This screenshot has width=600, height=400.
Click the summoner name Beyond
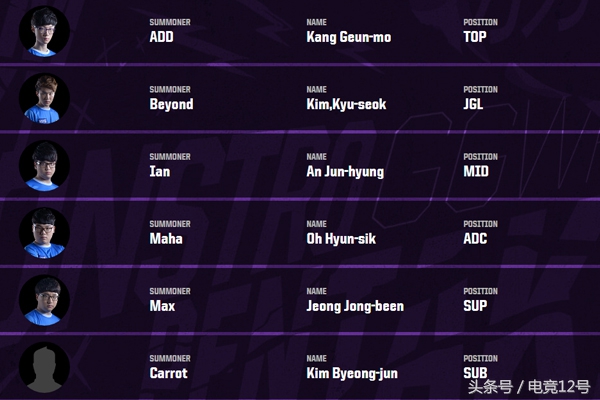click(171, 104)
